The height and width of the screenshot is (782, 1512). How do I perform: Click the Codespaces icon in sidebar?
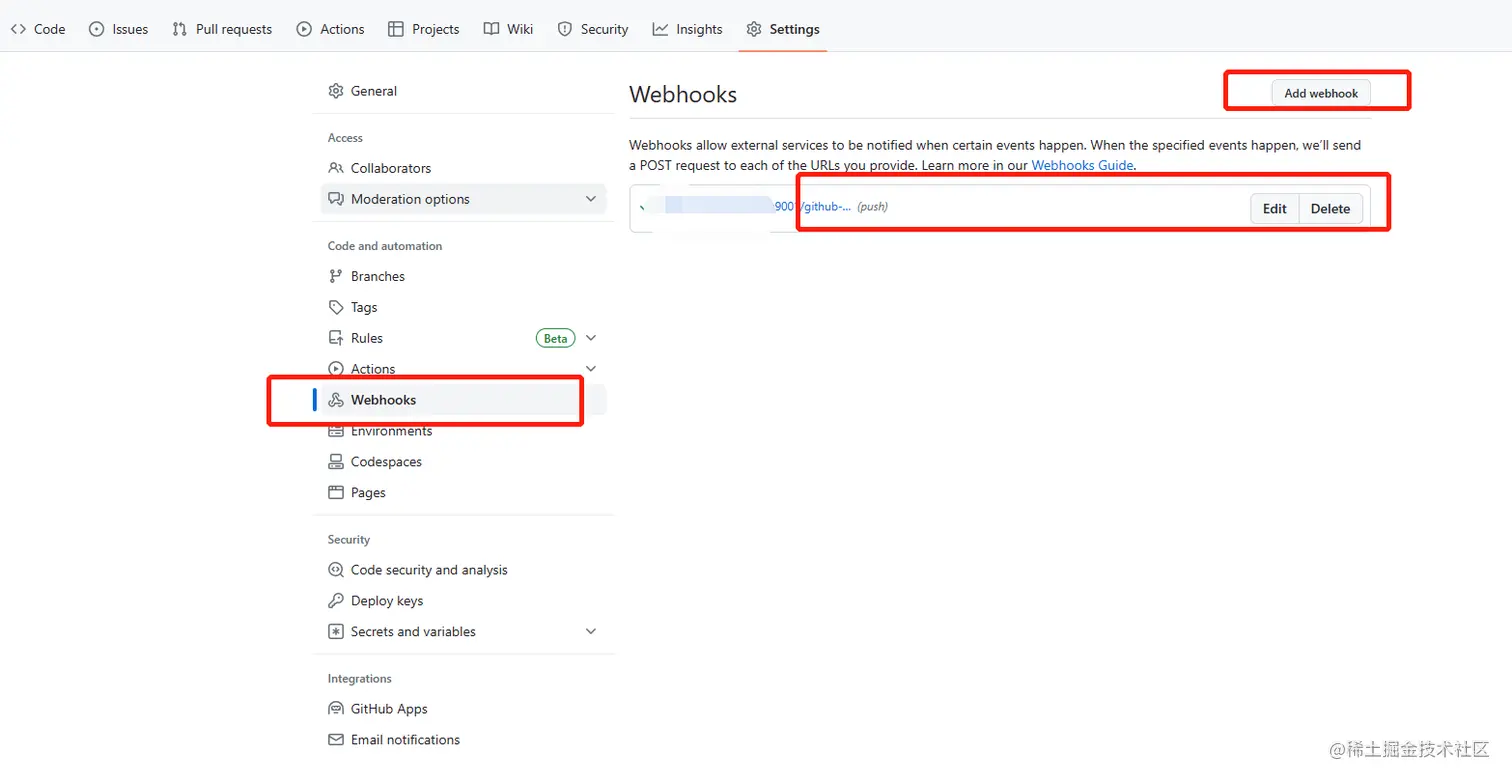[336, 462]
